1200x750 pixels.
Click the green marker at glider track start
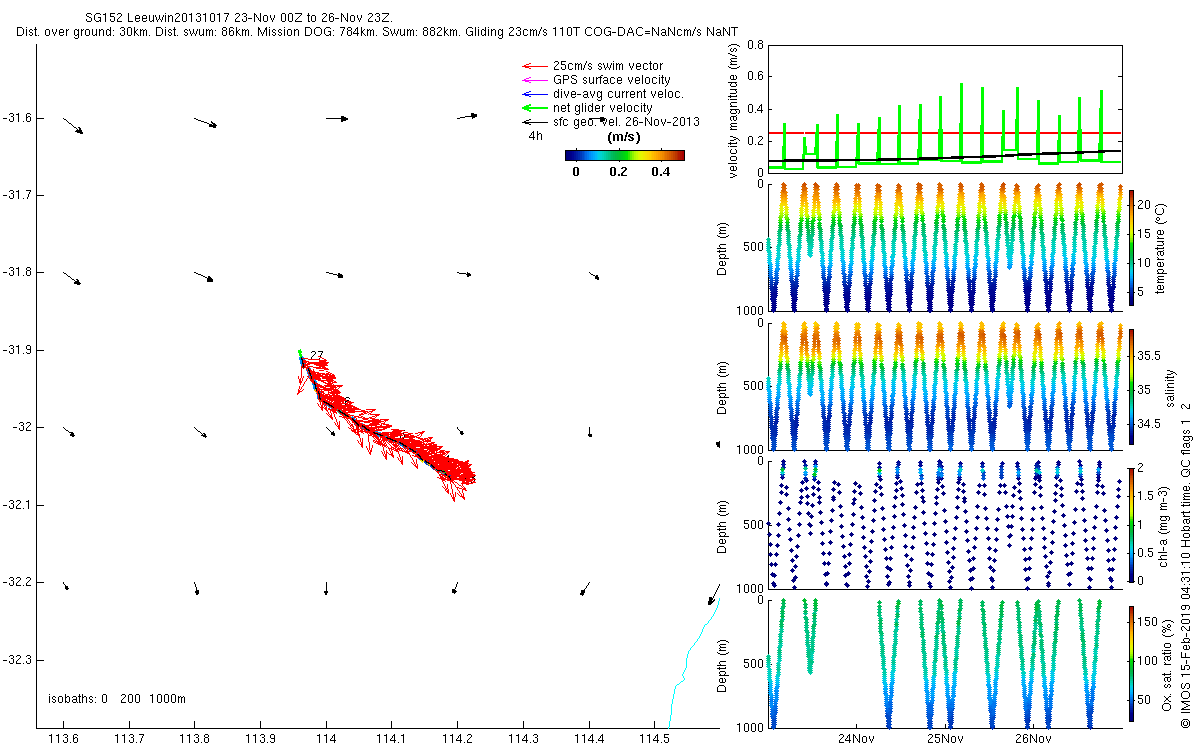coord(299,353)
